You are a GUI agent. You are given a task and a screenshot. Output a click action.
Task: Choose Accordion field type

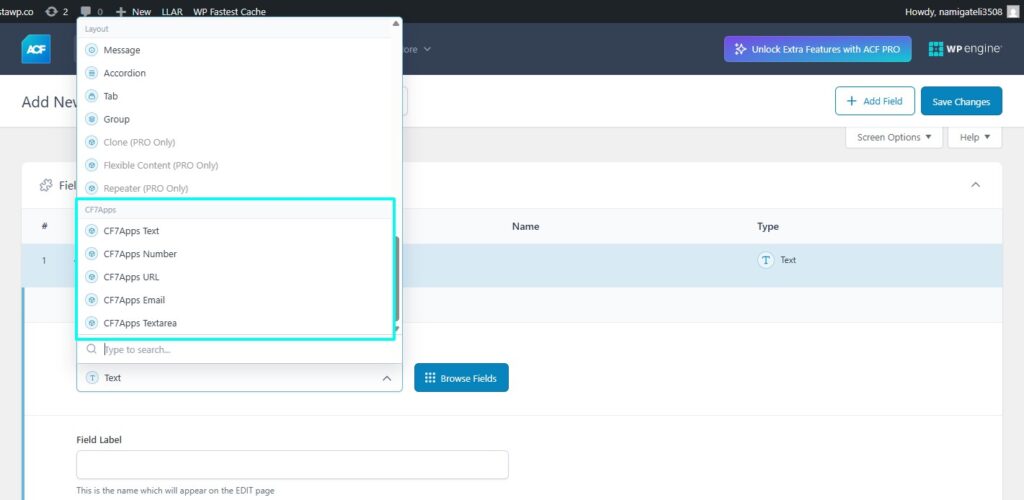point(124,73)
